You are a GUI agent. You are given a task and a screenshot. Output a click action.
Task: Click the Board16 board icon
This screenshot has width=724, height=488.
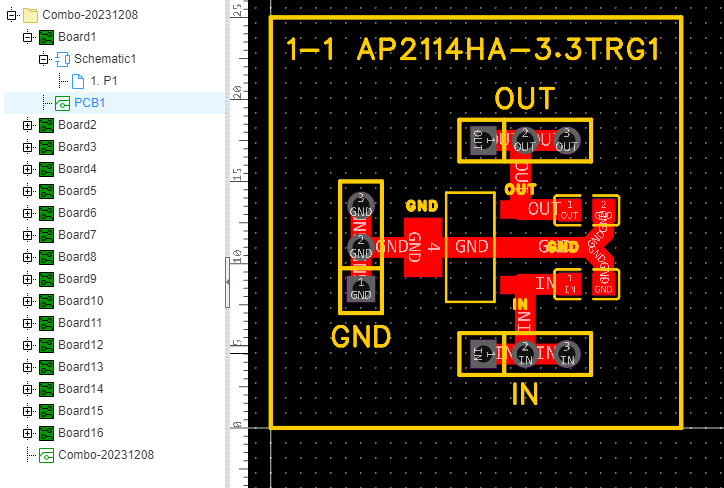[x=46, y=433]
